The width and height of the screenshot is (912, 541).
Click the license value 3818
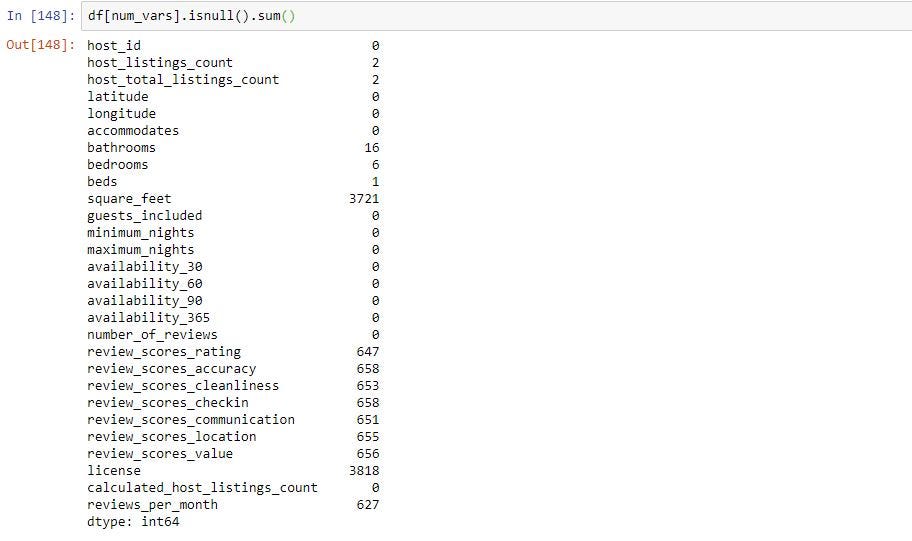(364, 471)
